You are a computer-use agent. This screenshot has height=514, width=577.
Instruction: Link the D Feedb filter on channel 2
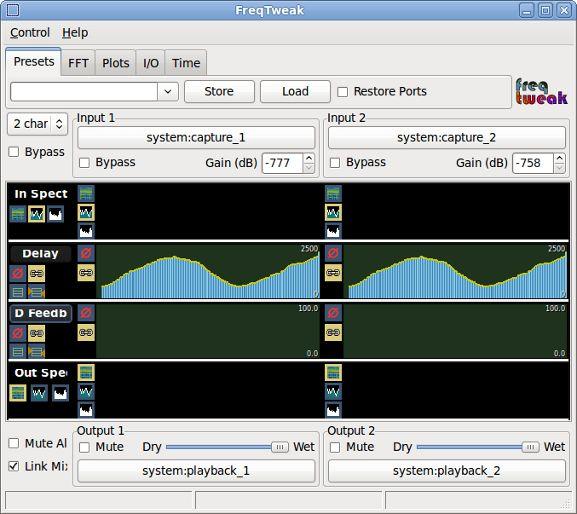[333, 333]
